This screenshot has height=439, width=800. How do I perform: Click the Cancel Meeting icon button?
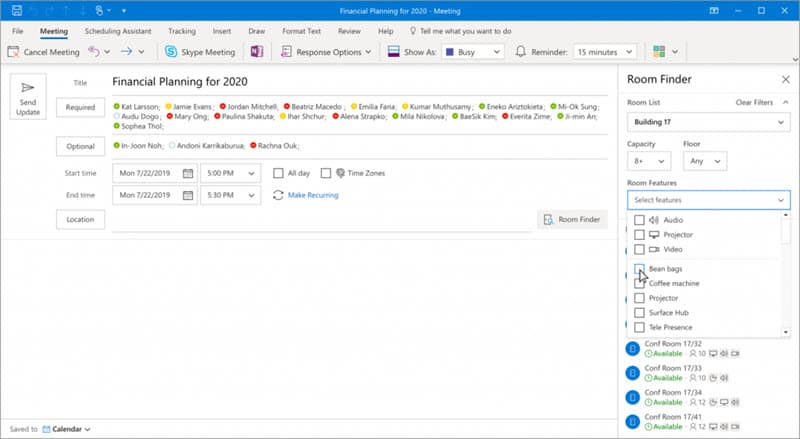[x=14, y=52]
